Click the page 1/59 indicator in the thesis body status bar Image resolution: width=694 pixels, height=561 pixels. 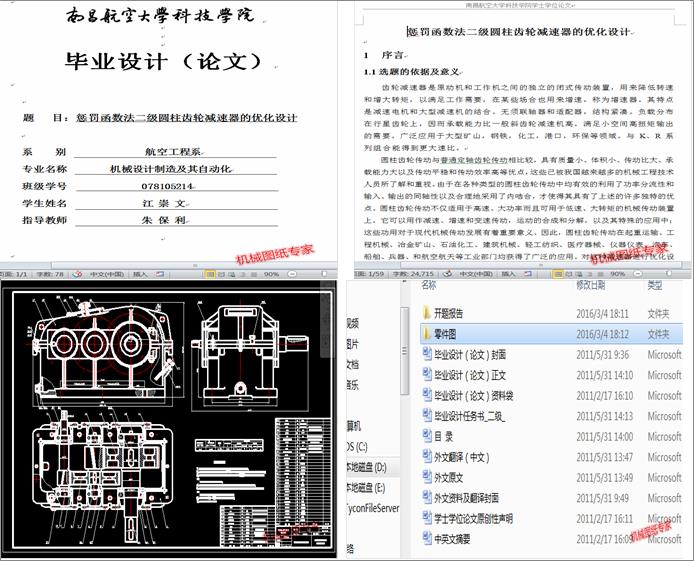369,274
